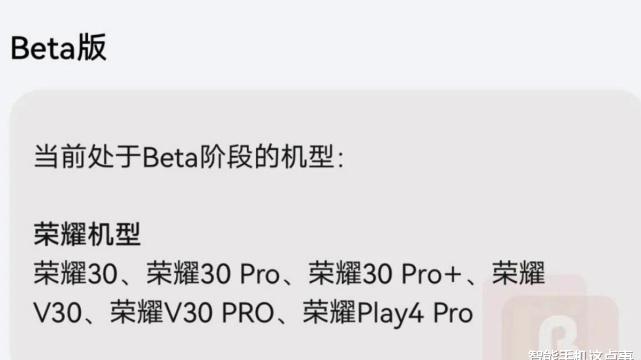Click 荣耀 at the first model line's end
Screen dimensions: 641x360
pyautogui.click(x=518, y=273)
